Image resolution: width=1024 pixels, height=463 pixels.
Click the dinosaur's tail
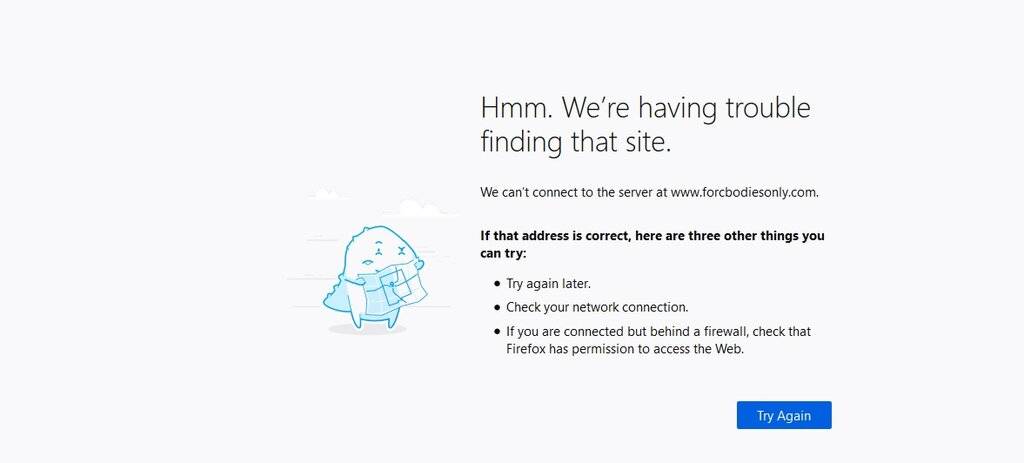point(334,293)
